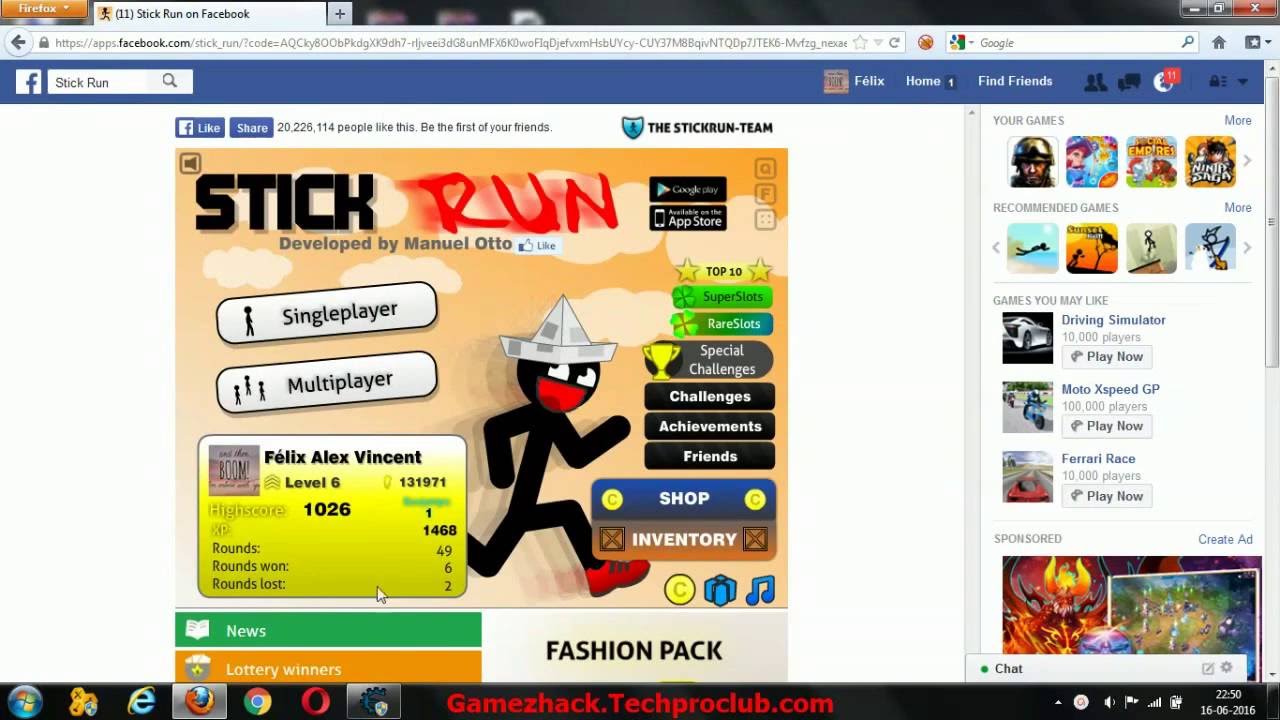
Task: Toggle fullscreen icon in game corner
Action: 765,220
